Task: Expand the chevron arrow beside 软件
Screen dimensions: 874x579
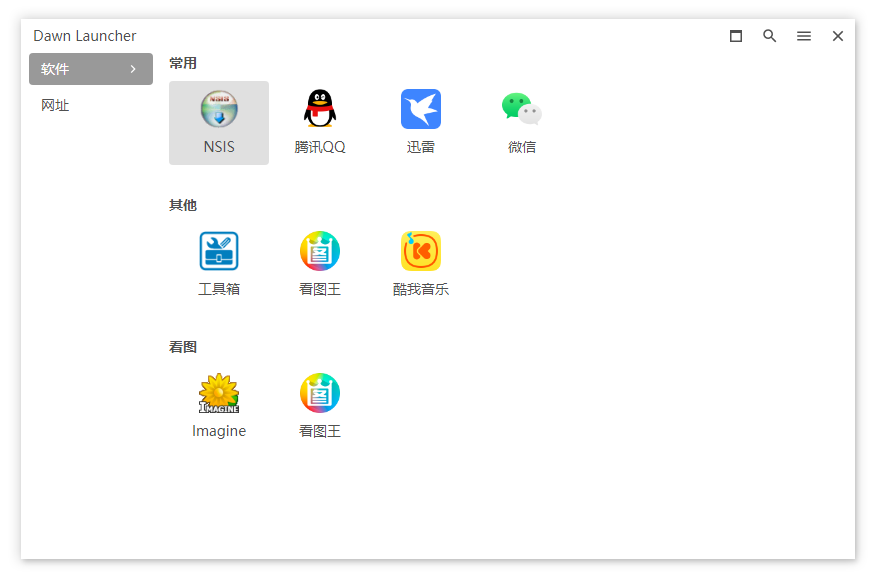Action: click(x=133, y=69)
